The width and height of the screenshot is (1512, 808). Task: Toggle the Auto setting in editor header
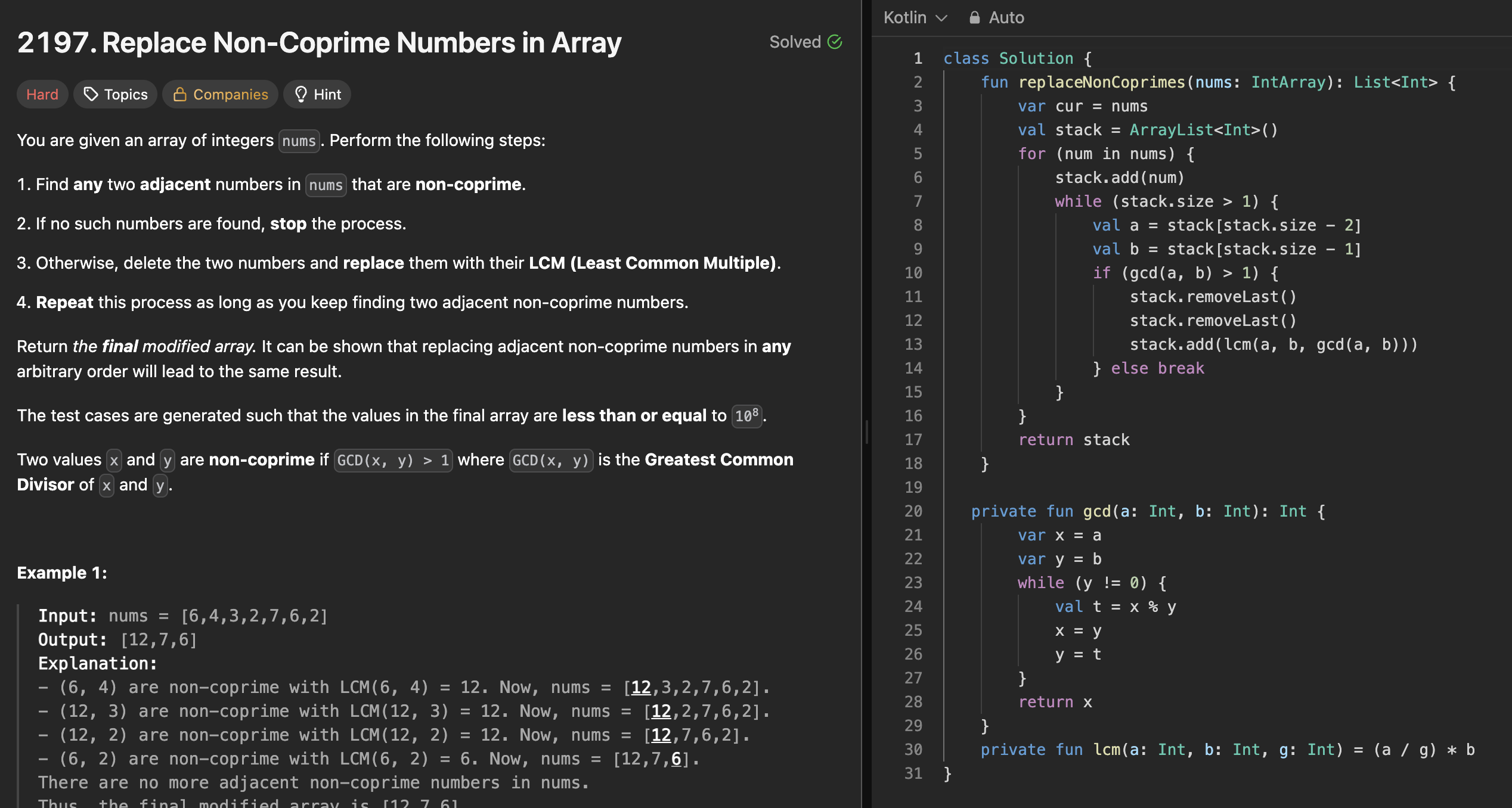[1005, 18]
